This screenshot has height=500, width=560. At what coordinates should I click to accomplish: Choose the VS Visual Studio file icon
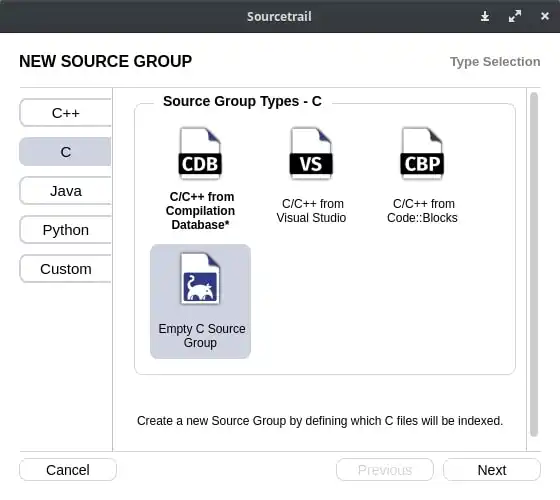(311, 153)
